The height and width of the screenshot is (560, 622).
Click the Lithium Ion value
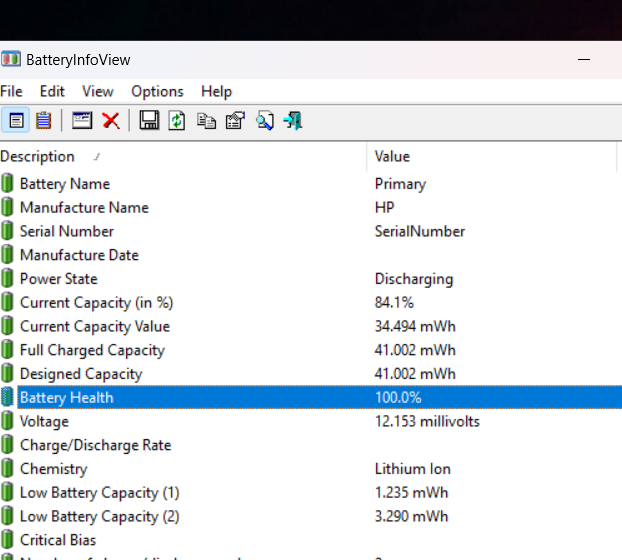413,469
